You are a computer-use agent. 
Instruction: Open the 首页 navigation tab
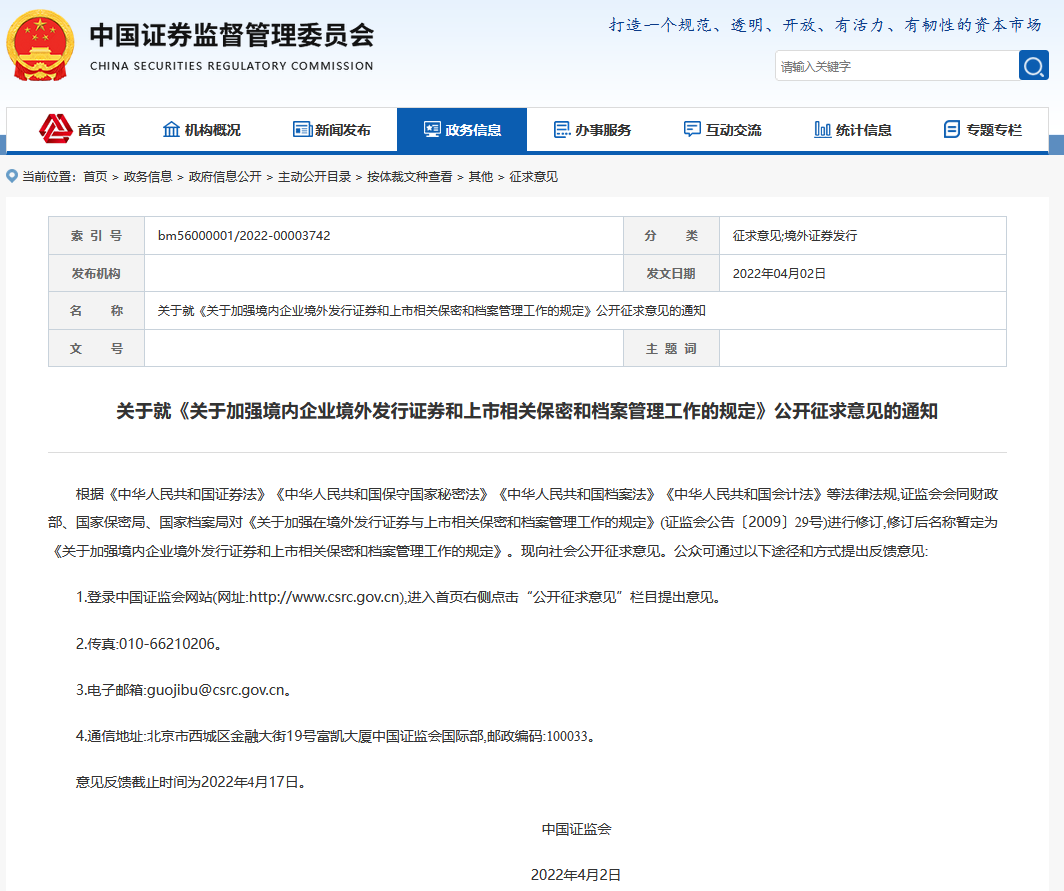(72, 129)
